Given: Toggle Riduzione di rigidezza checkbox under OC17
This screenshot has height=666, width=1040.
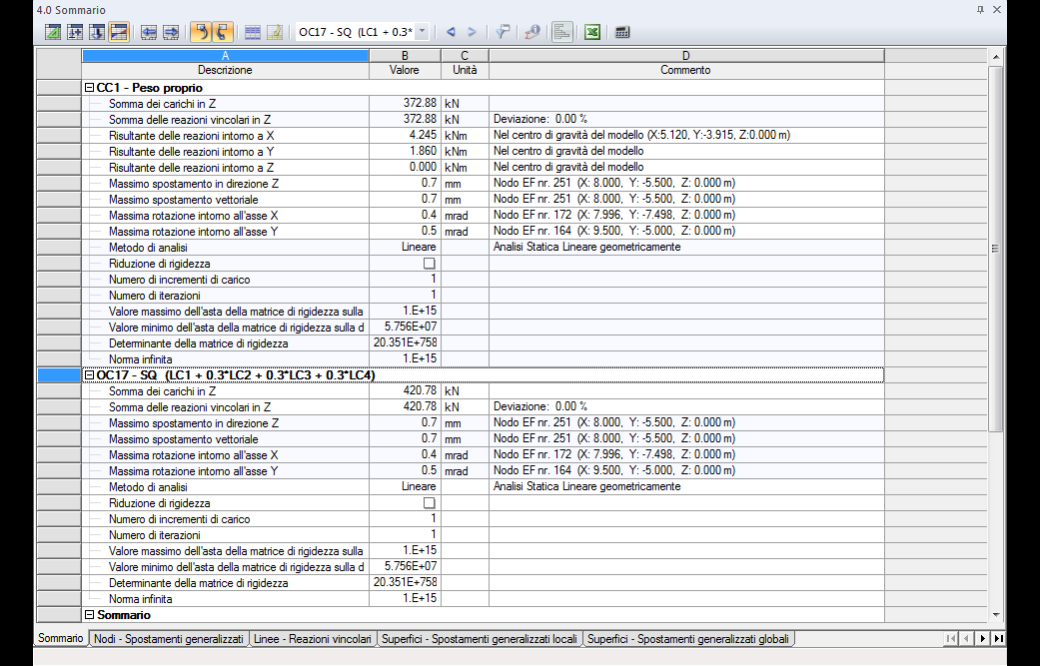Looking at the screenshot, I should (429, 503).
